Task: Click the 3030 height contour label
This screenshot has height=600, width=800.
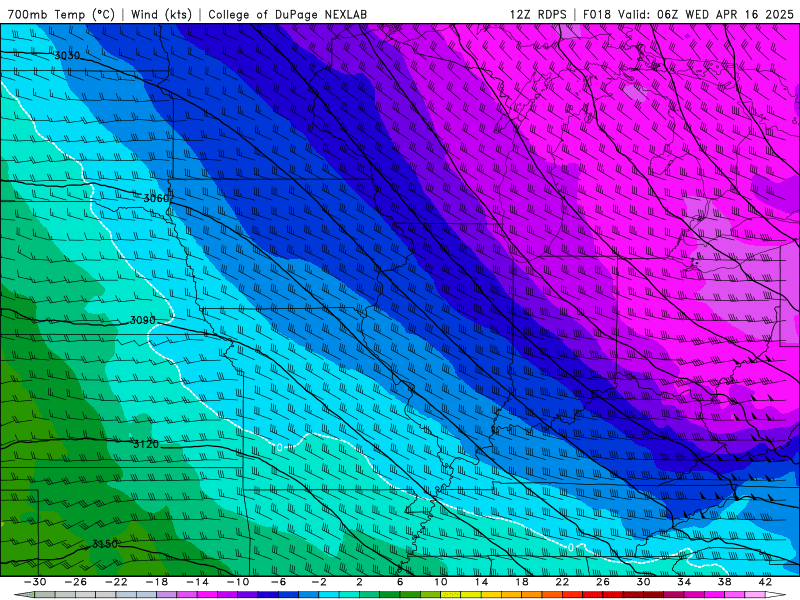Action: [67, 56]
